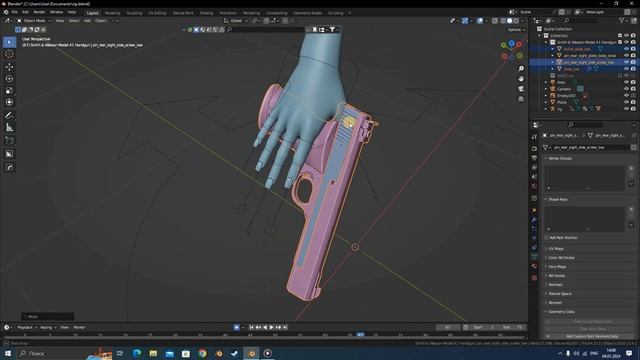Click the current frame number field
The height and width of the screenshot is (360, 640).
coord(448,327)
